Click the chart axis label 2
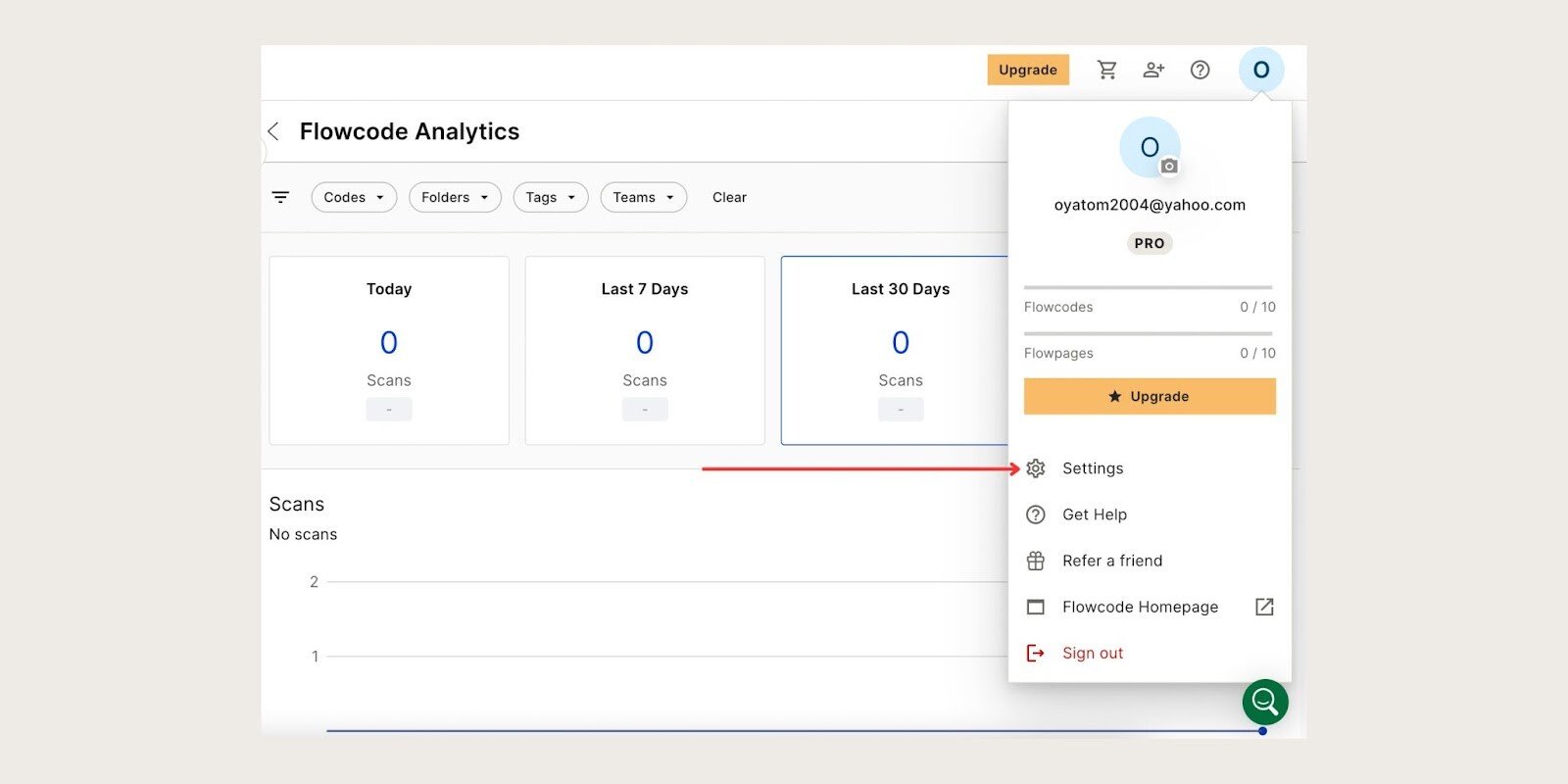Viewport: 1568px width, 784px height. click(x=314, y=582)
